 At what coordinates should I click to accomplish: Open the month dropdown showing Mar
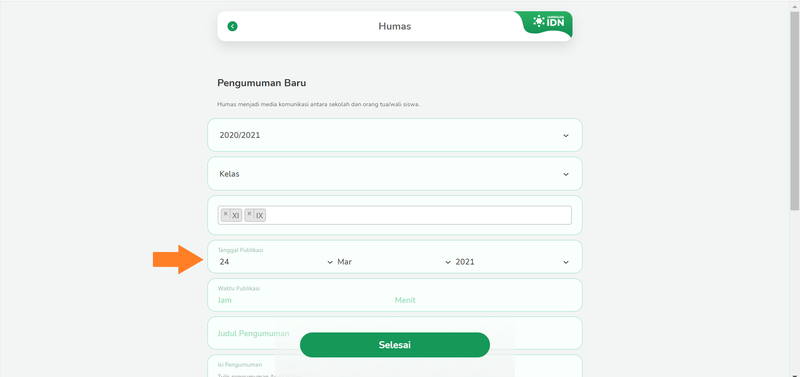(394, 262)
